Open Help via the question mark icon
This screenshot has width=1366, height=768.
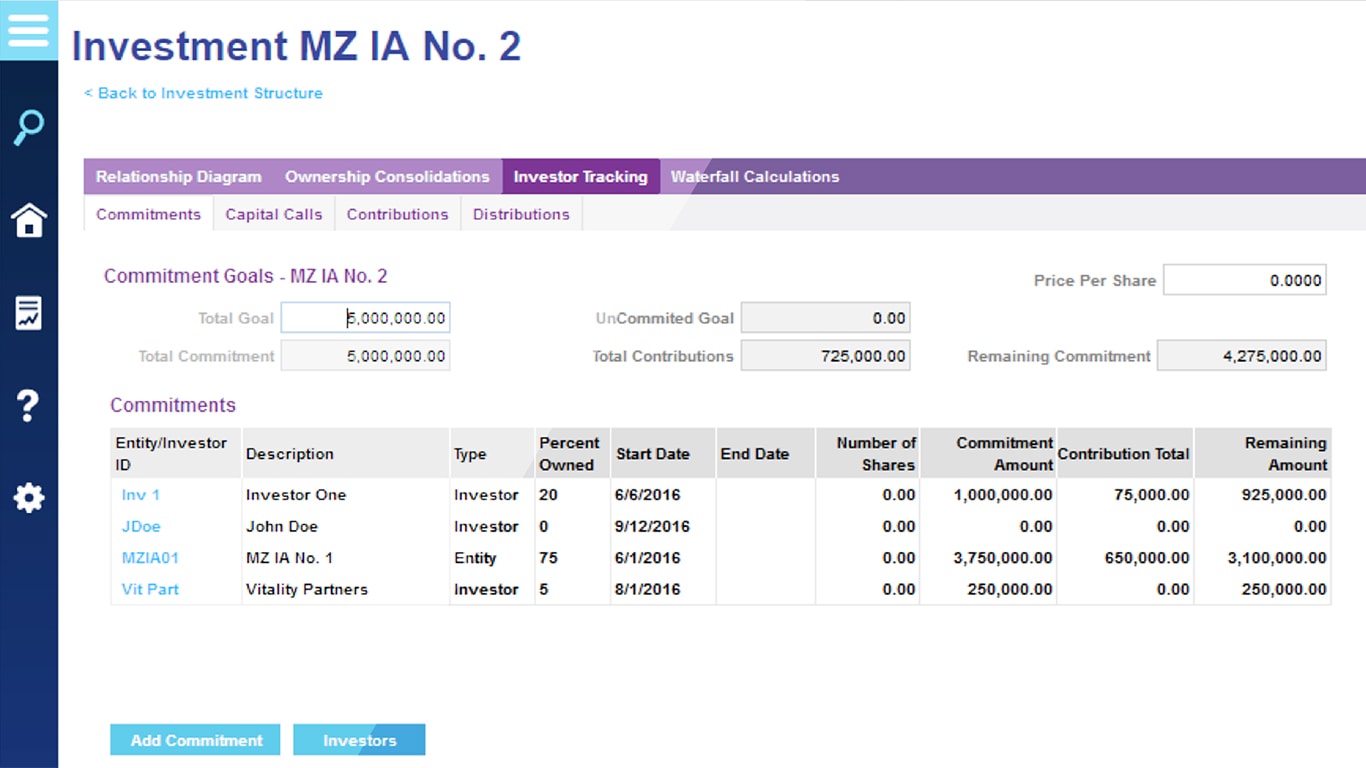(28, 405)
